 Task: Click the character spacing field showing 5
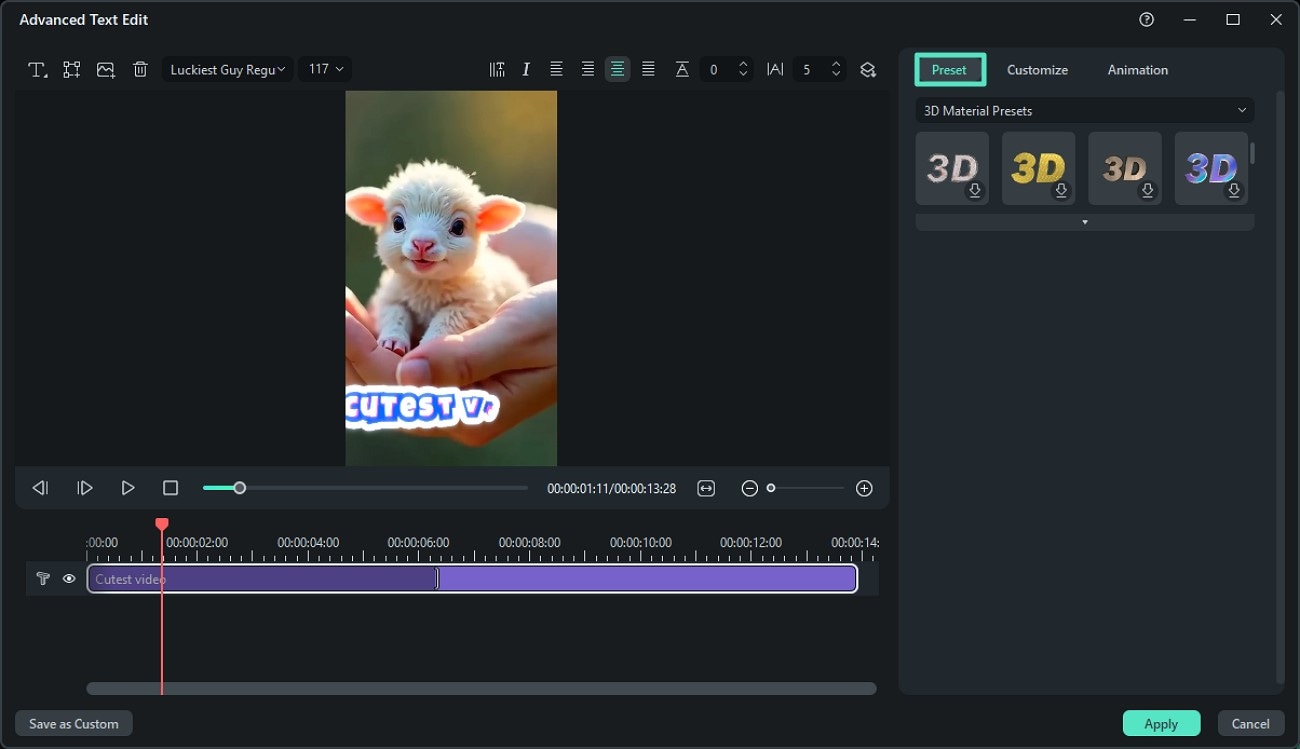tap(808, 70)
